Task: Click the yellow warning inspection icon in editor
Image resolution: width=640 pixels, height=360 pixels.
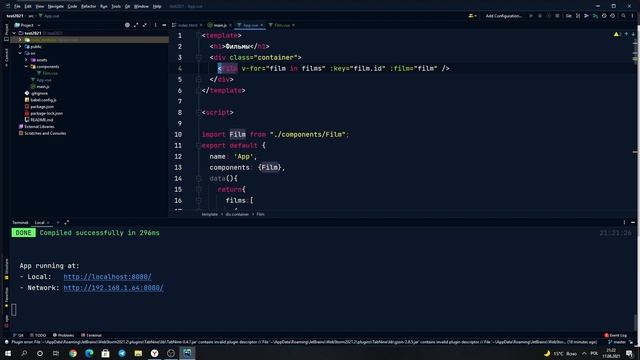Action: pos(617,34)
